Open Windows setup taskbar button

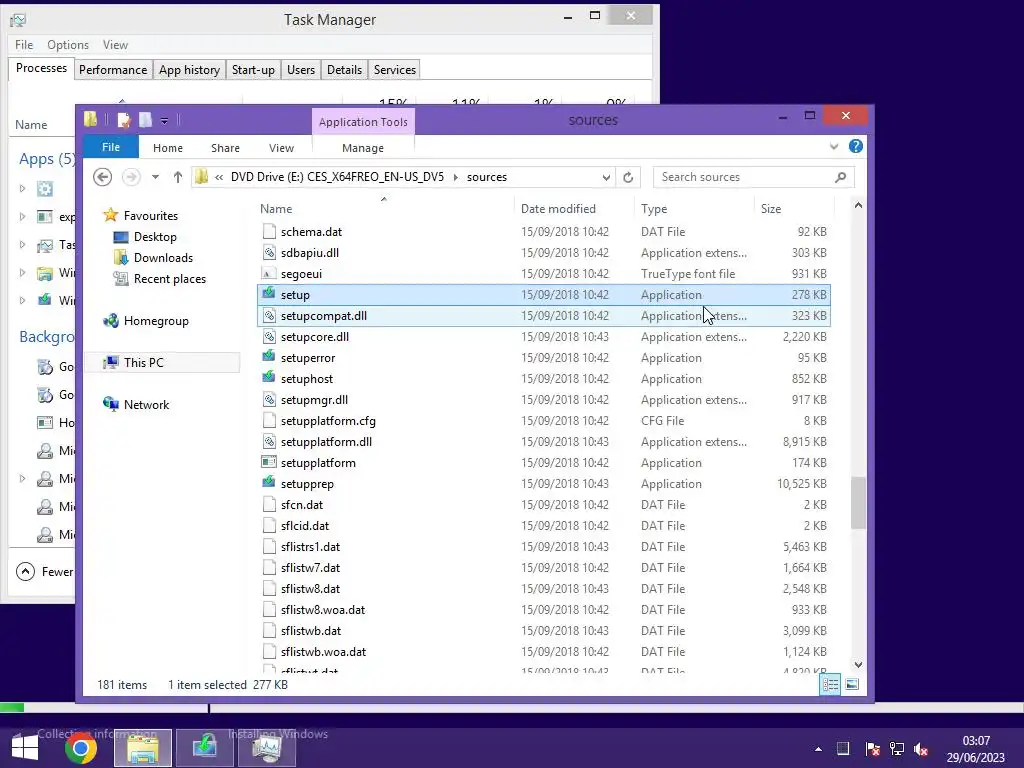point(204,748)
